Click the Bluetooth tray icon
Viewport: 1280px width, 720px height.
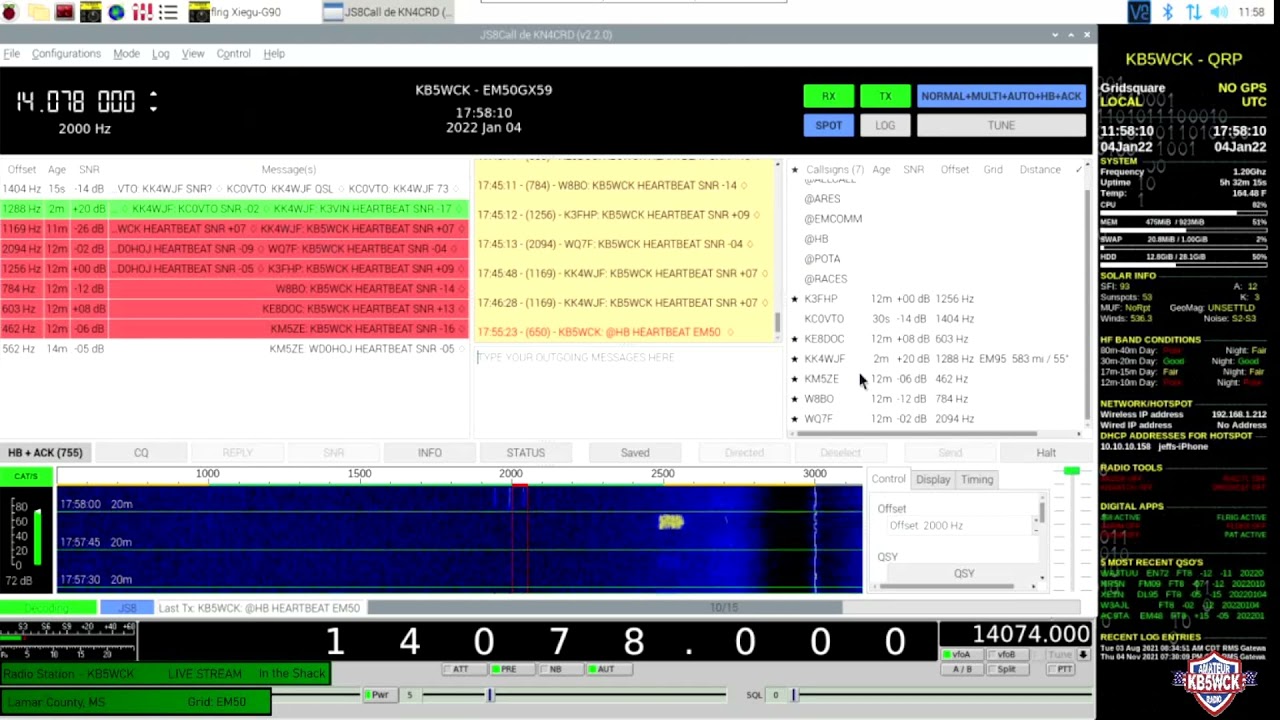[1167, 12]
